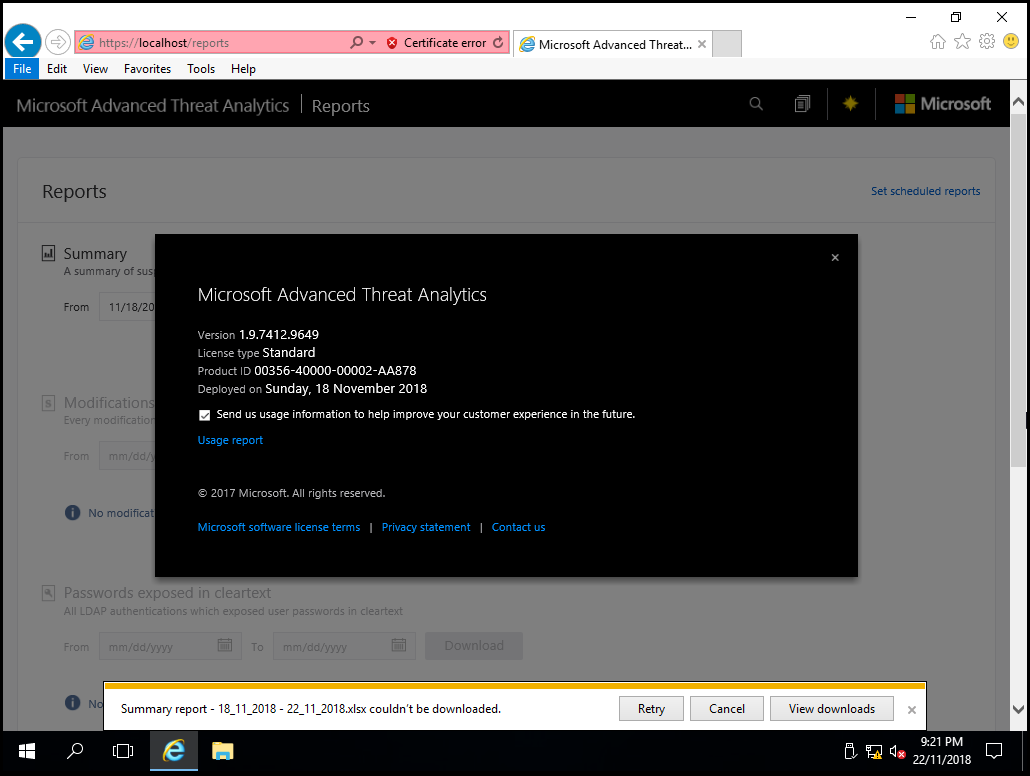Click the Set scheduled reports link
The image size is (1030, 776).
click(925, 191)
